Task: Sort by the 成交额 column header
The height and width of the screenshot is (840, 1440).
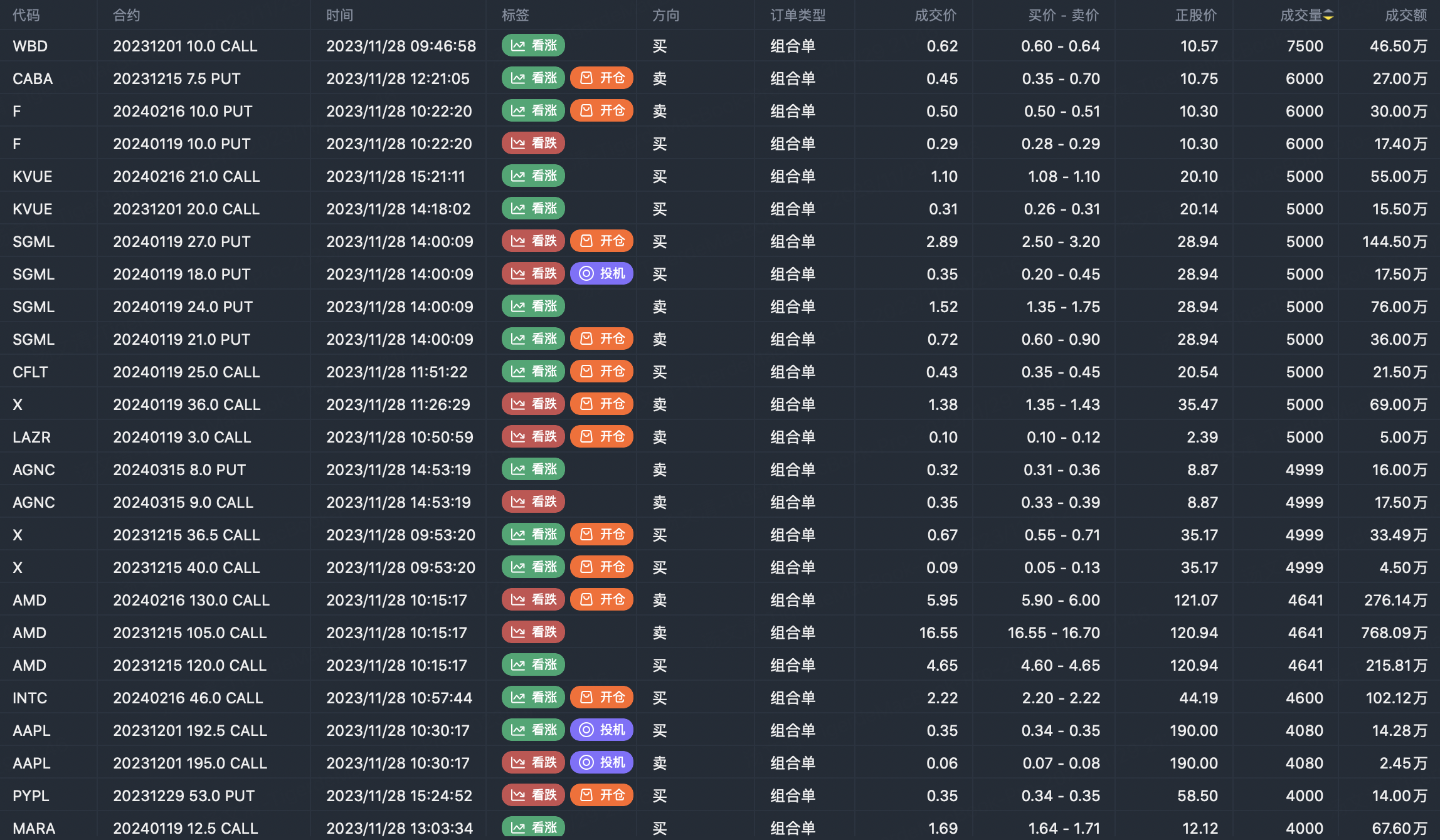Action: (x=1406, y=16)
